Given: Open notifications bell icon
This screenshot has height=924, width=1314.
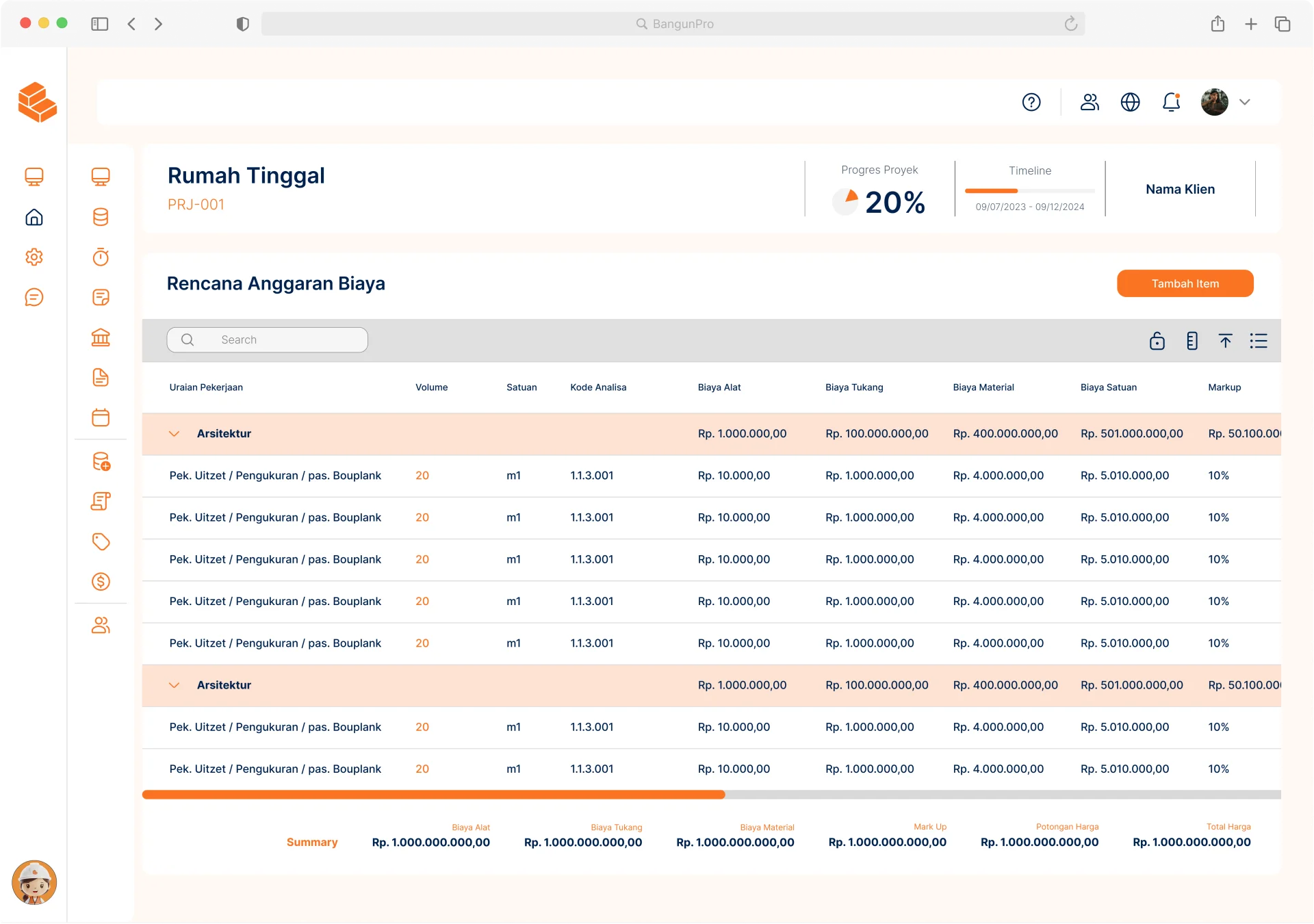Looking at the screenshot, I should pyautogui.click(x=1171, y=102).
